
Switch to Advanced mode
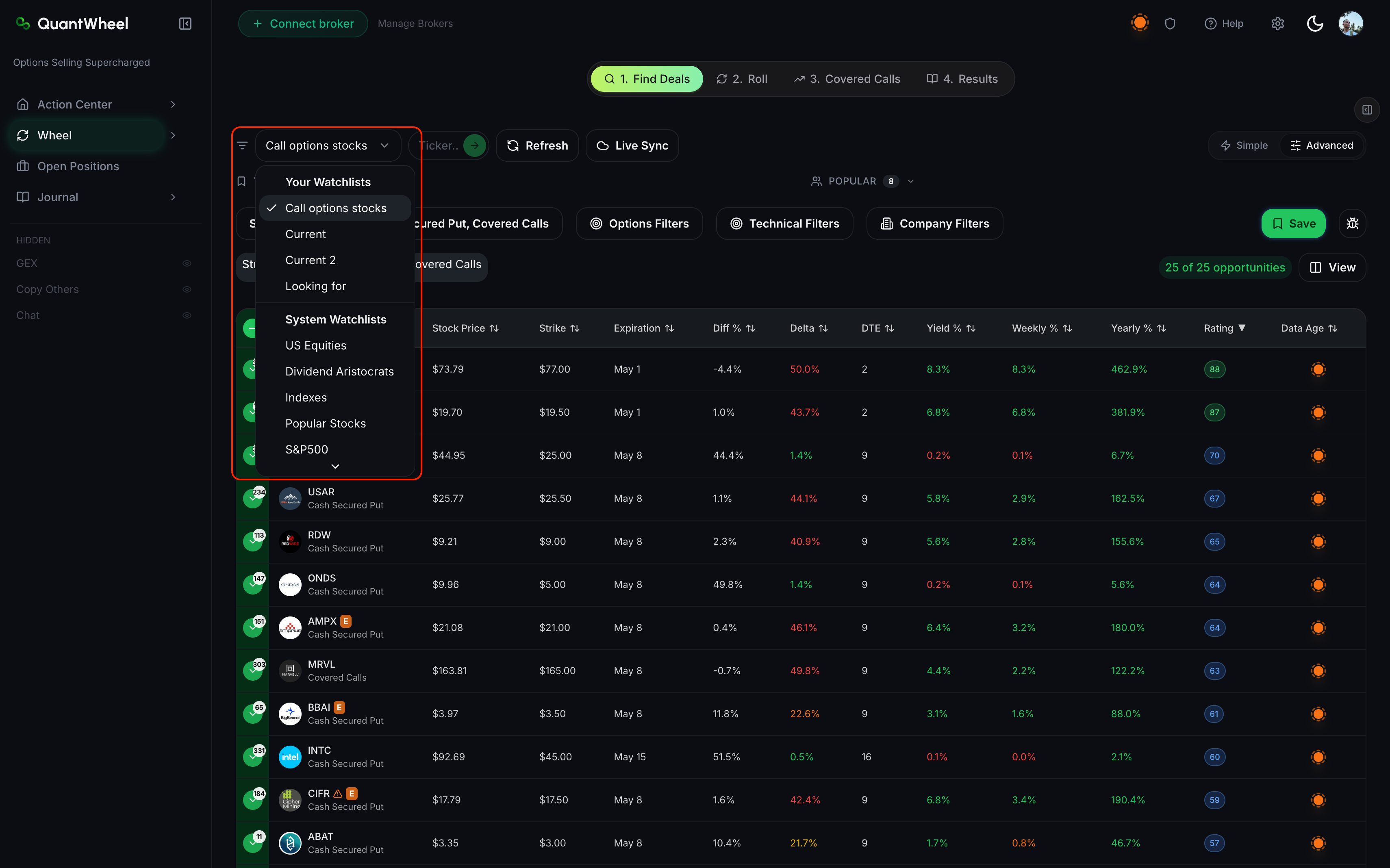1322,145
